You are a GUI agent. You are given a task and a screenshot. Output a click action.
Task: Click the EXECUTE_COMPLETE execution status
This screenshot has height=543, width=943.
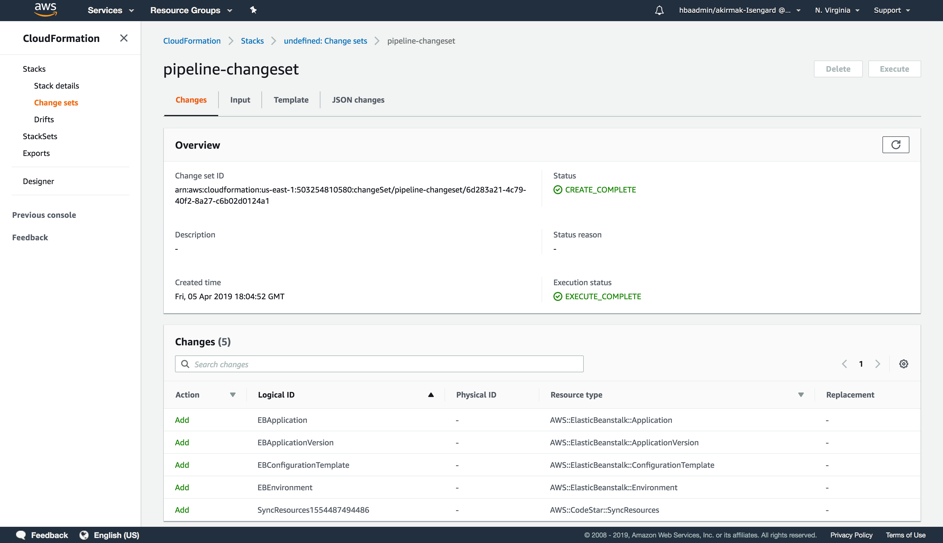point(603,296)
